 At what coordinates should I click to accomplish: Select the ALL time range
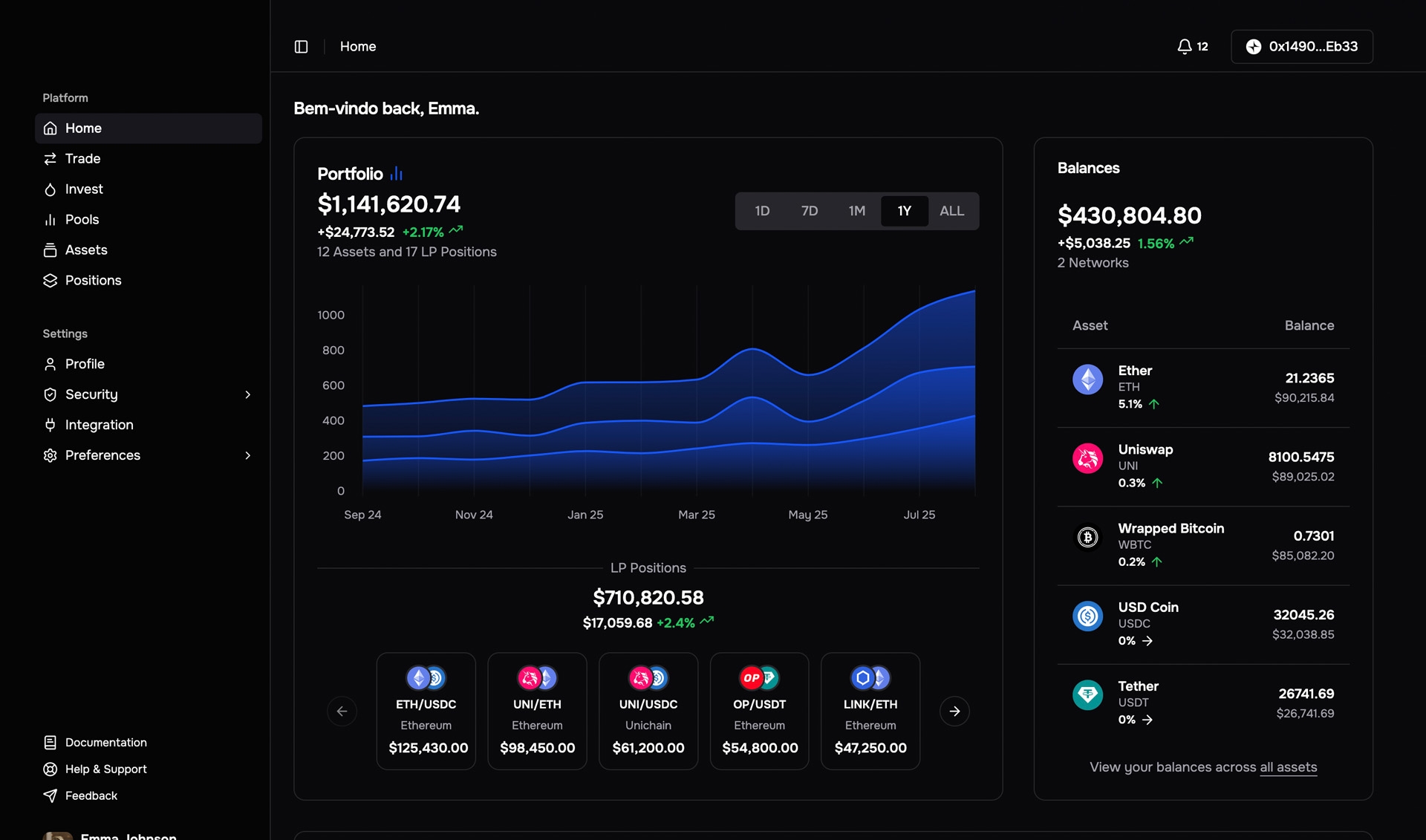[x=951, y=211]
